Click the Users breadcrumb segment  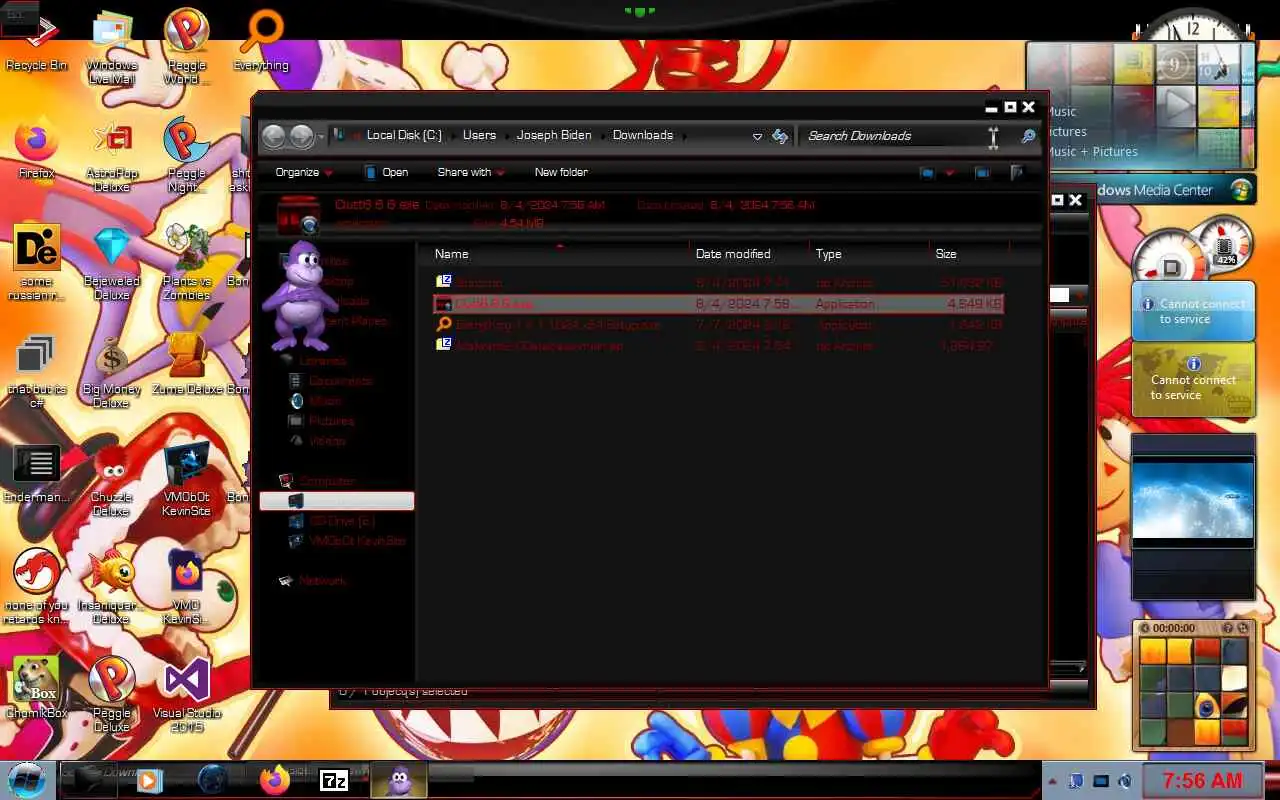pos(479,135)
